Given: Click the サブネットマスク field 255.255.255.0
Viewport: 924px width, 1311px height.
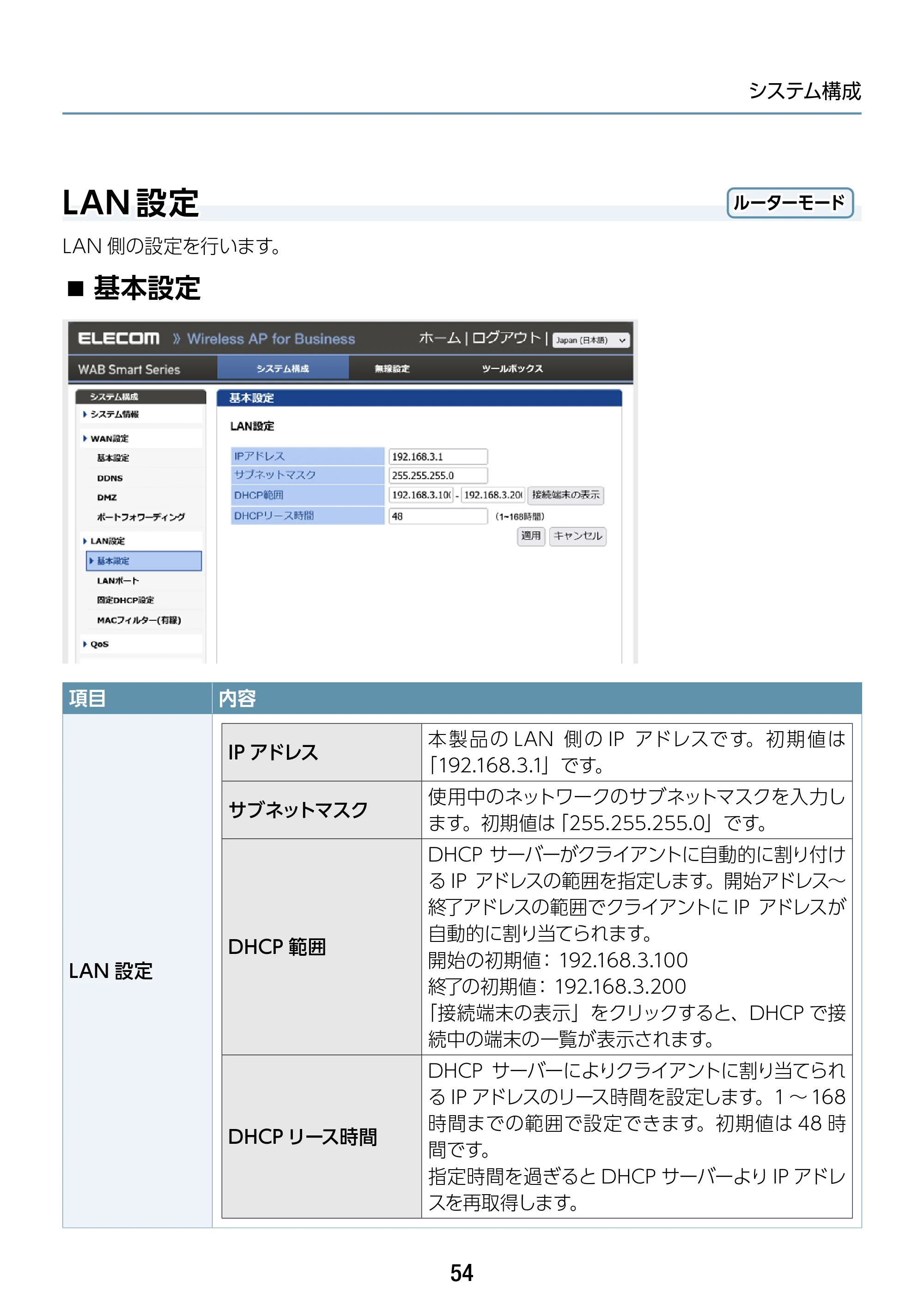Looking at the screenshot, I should click(438, 476).
